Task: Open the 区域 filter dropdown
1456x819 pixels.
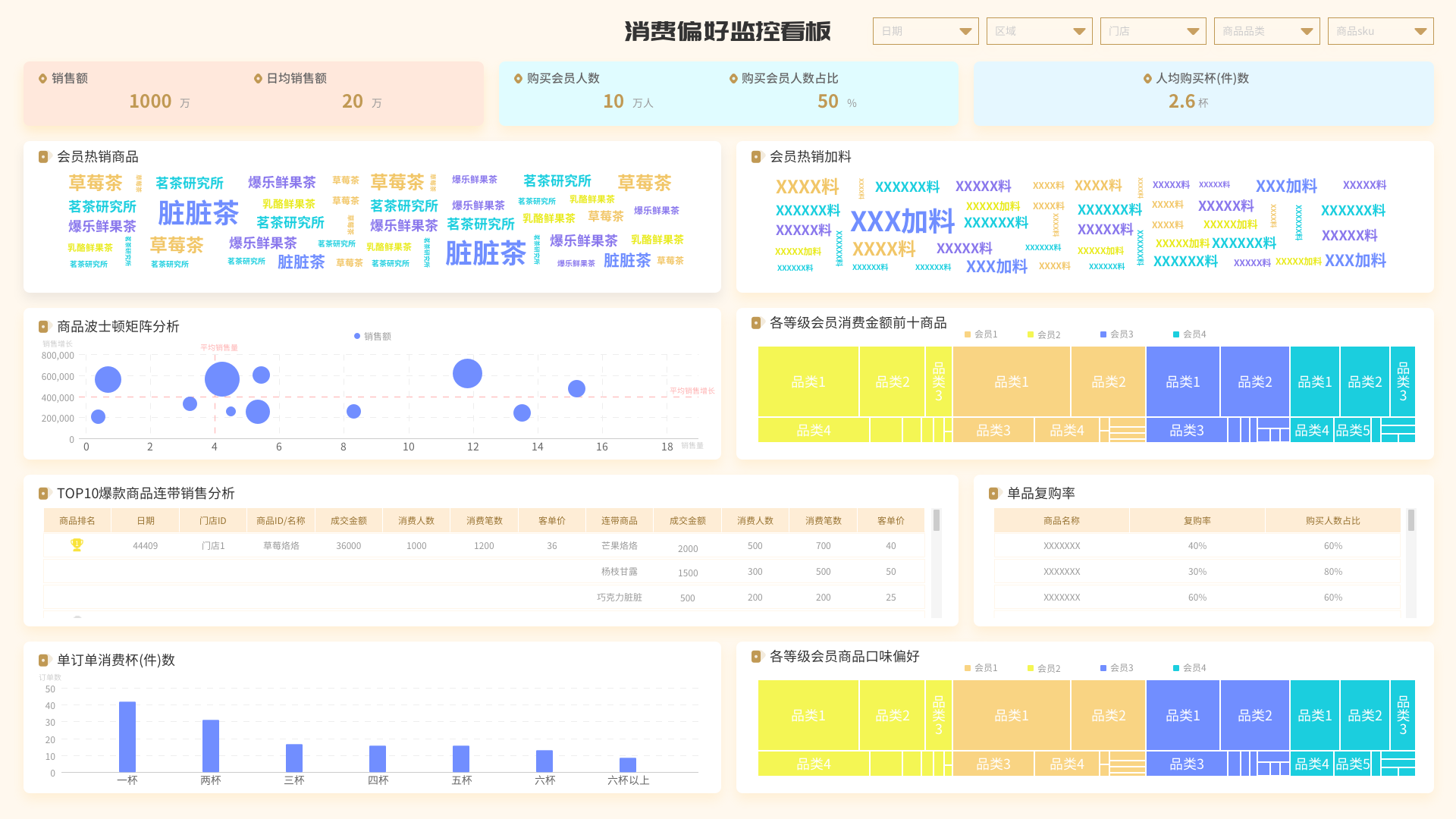Action: click(1039, 31)
